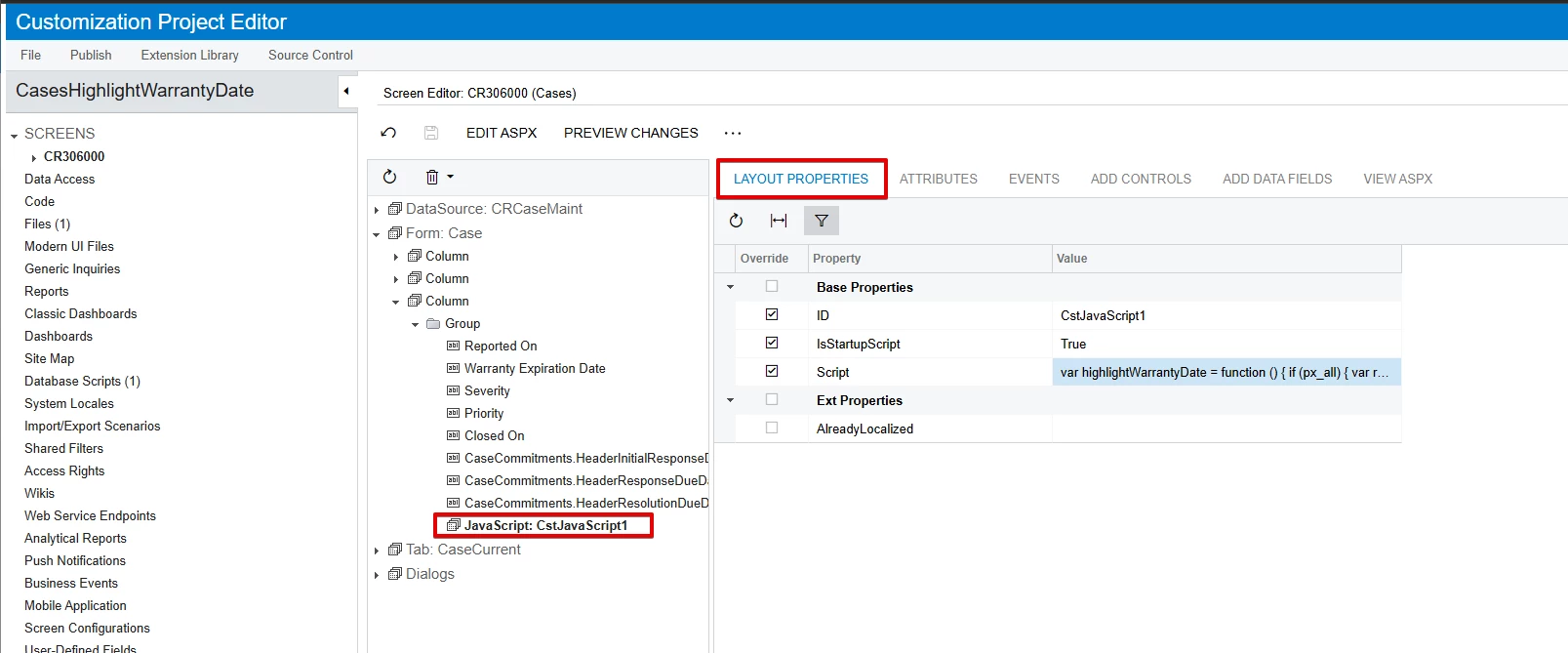This screenshot has height=653, width=1568.
Task: Uncheck the IsStartupScript override checkbox
Action: click(x=772, y=344)
